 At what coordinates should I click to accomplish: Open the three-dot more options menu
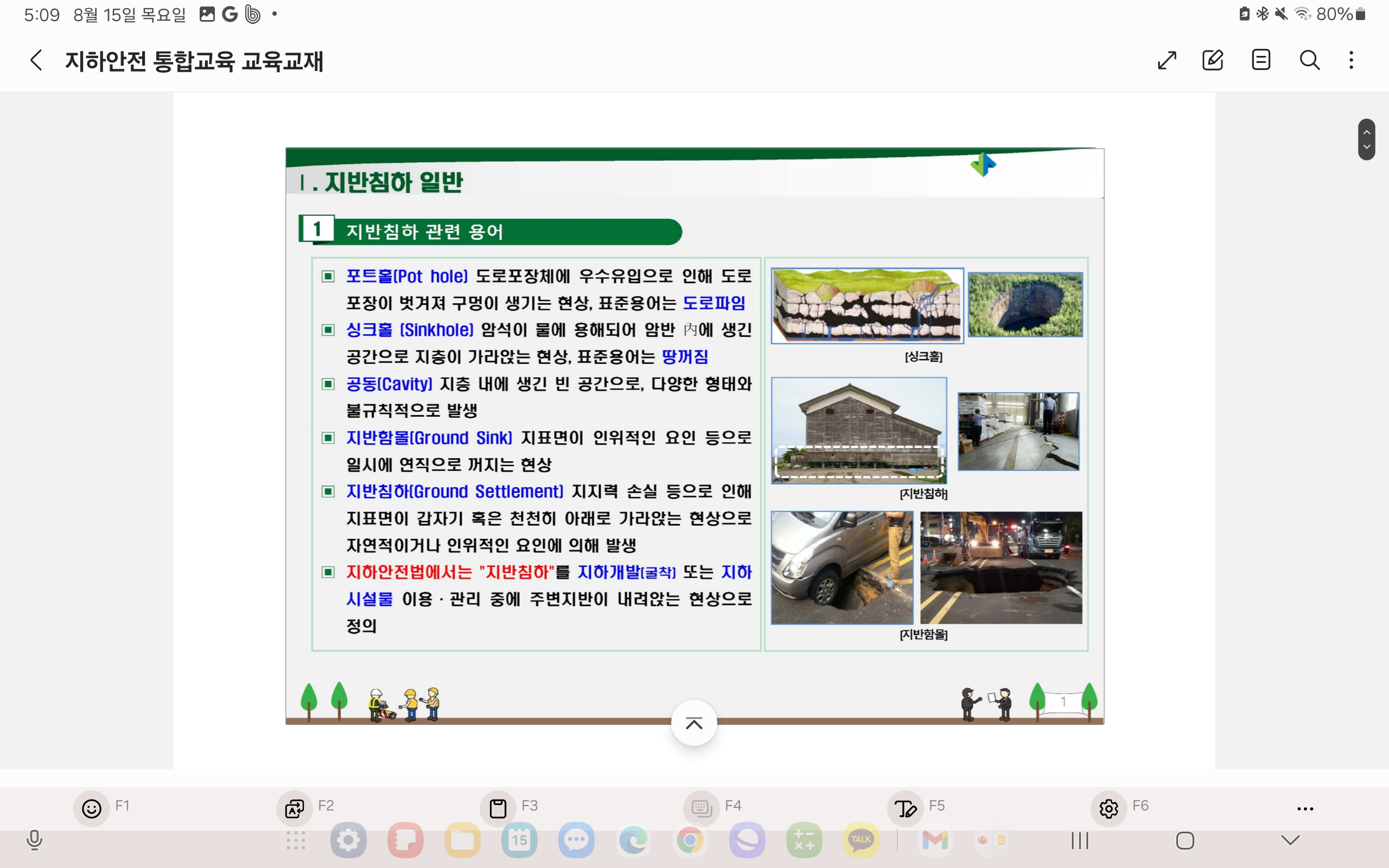point(1351,60)
